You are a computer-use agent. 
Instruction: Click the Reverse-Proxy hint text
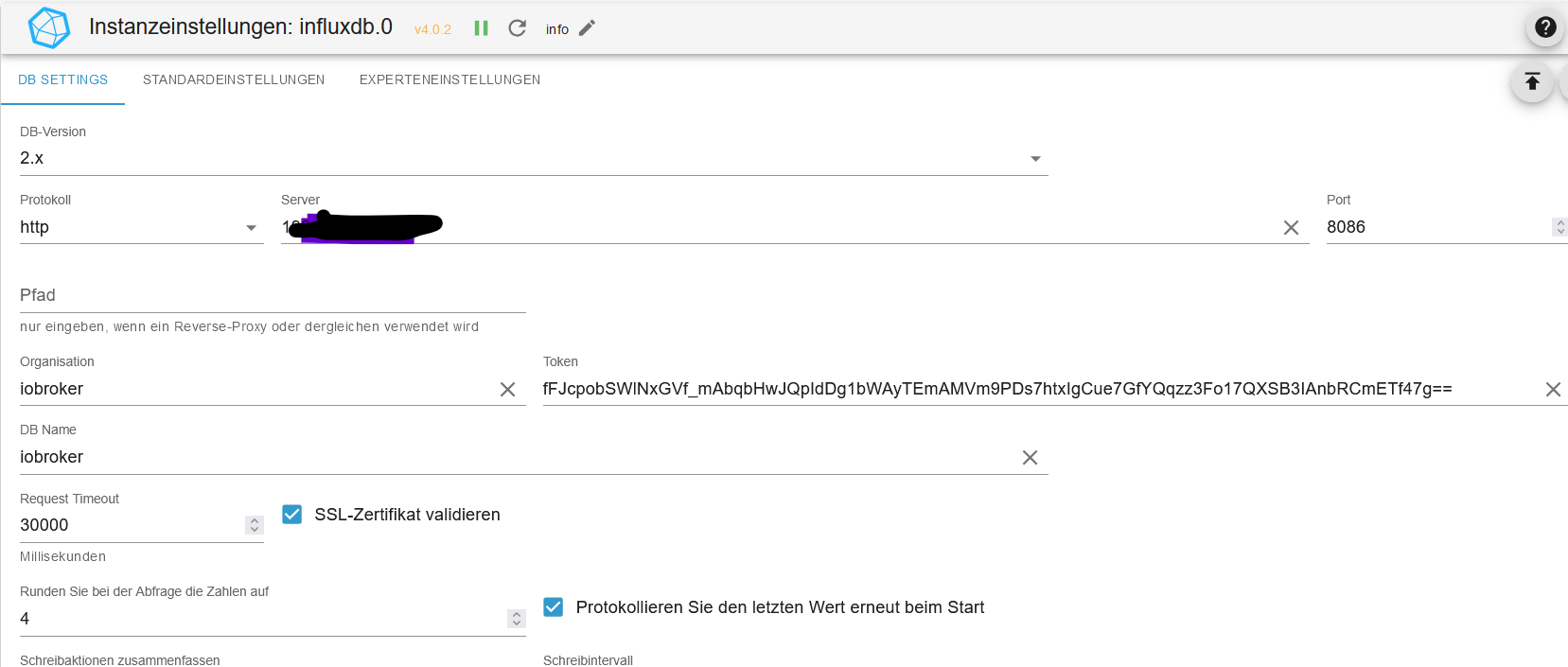[249, 326]
